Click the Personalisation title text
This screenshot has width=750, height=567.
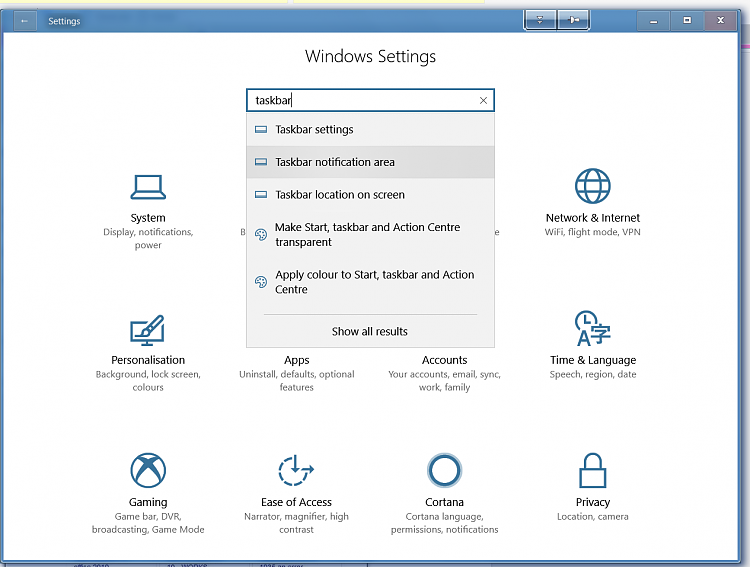tap(148, 360)
